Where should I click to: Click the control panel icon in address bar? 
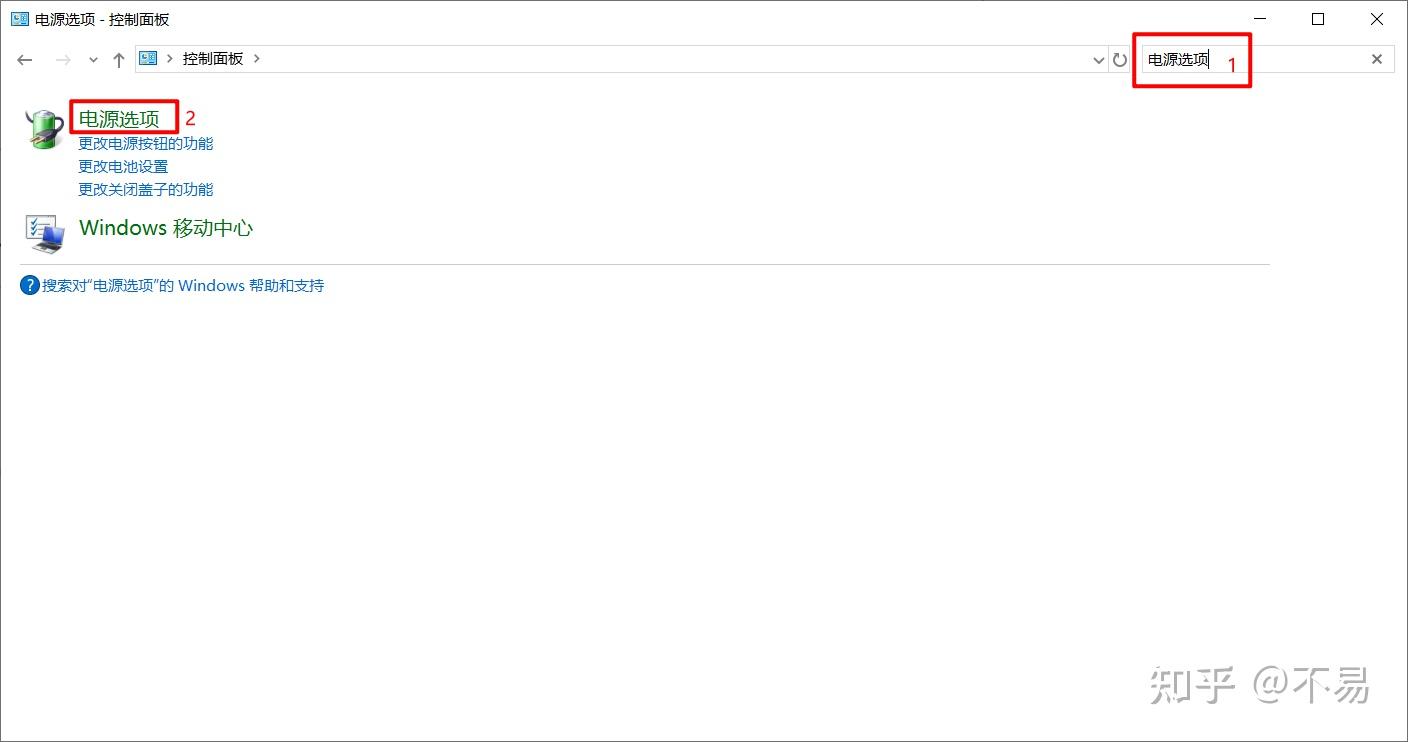(148, 58)
